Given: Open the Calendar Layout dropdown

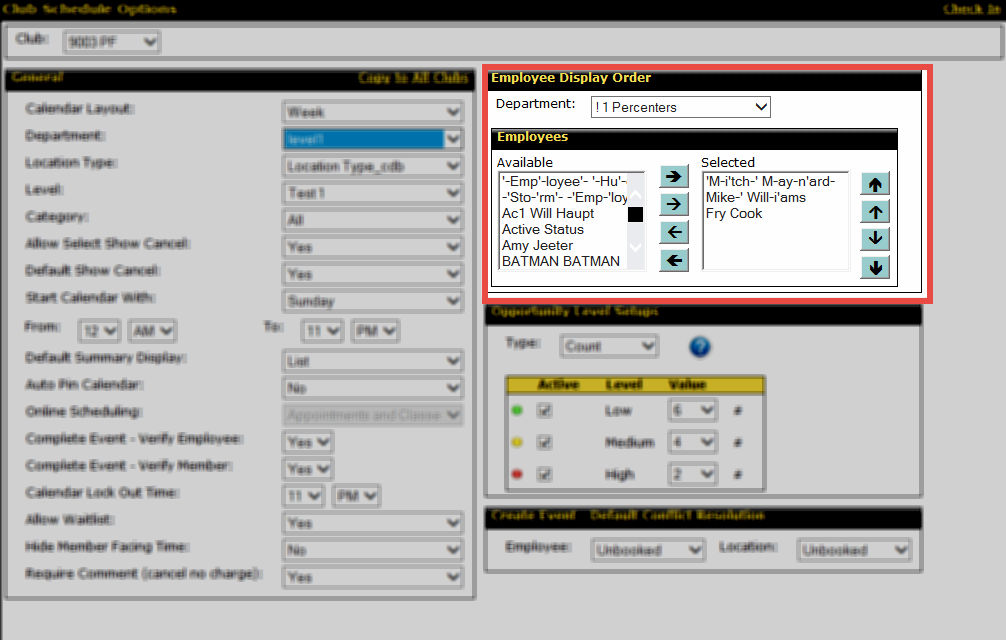Looking at the screenshot, I should (x=373, y=112).
